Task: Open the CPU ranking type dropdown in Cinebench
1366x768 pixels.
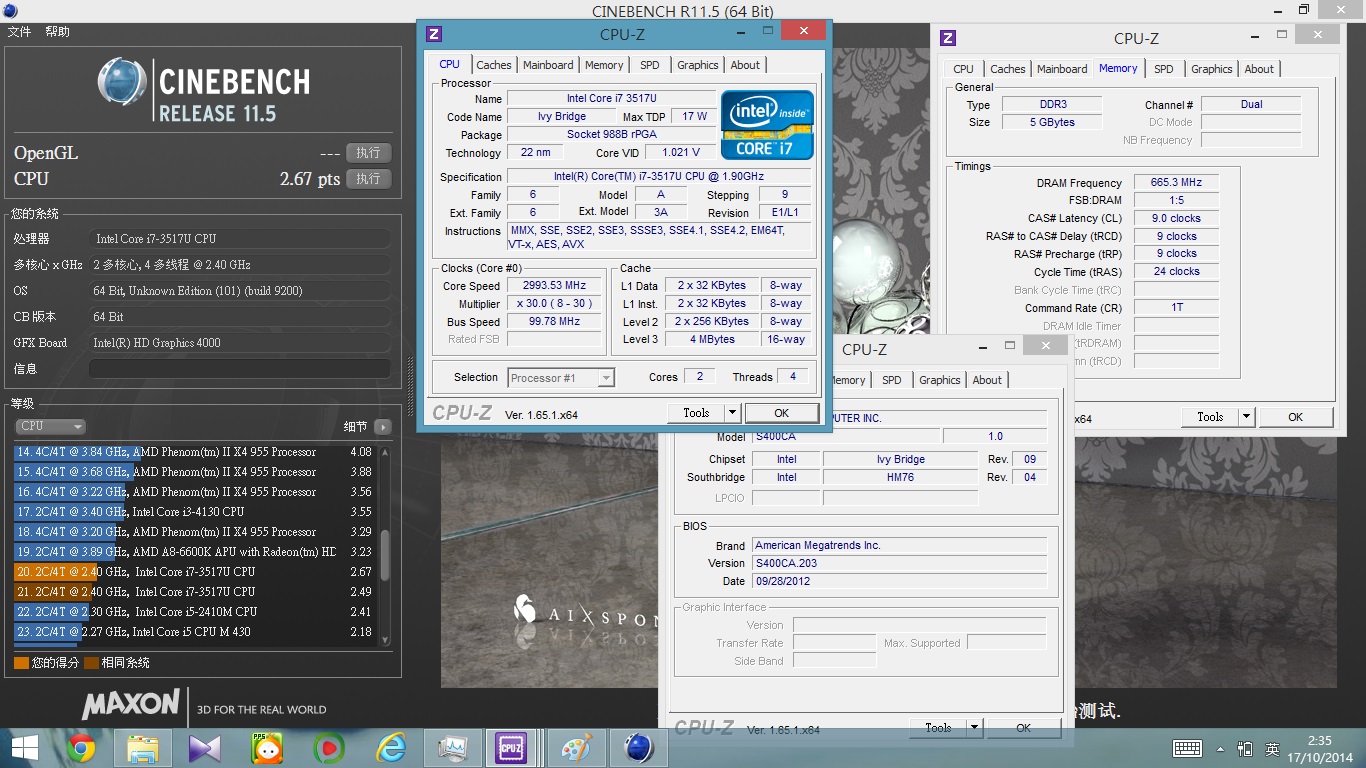Action: click(50, 426)
